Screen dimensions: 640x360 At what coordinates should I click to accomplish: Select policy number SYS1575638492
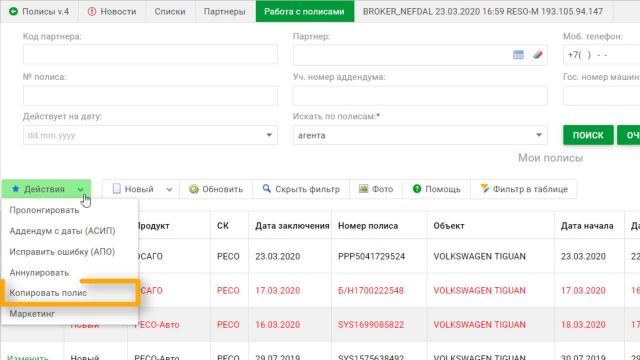[371, 357]
